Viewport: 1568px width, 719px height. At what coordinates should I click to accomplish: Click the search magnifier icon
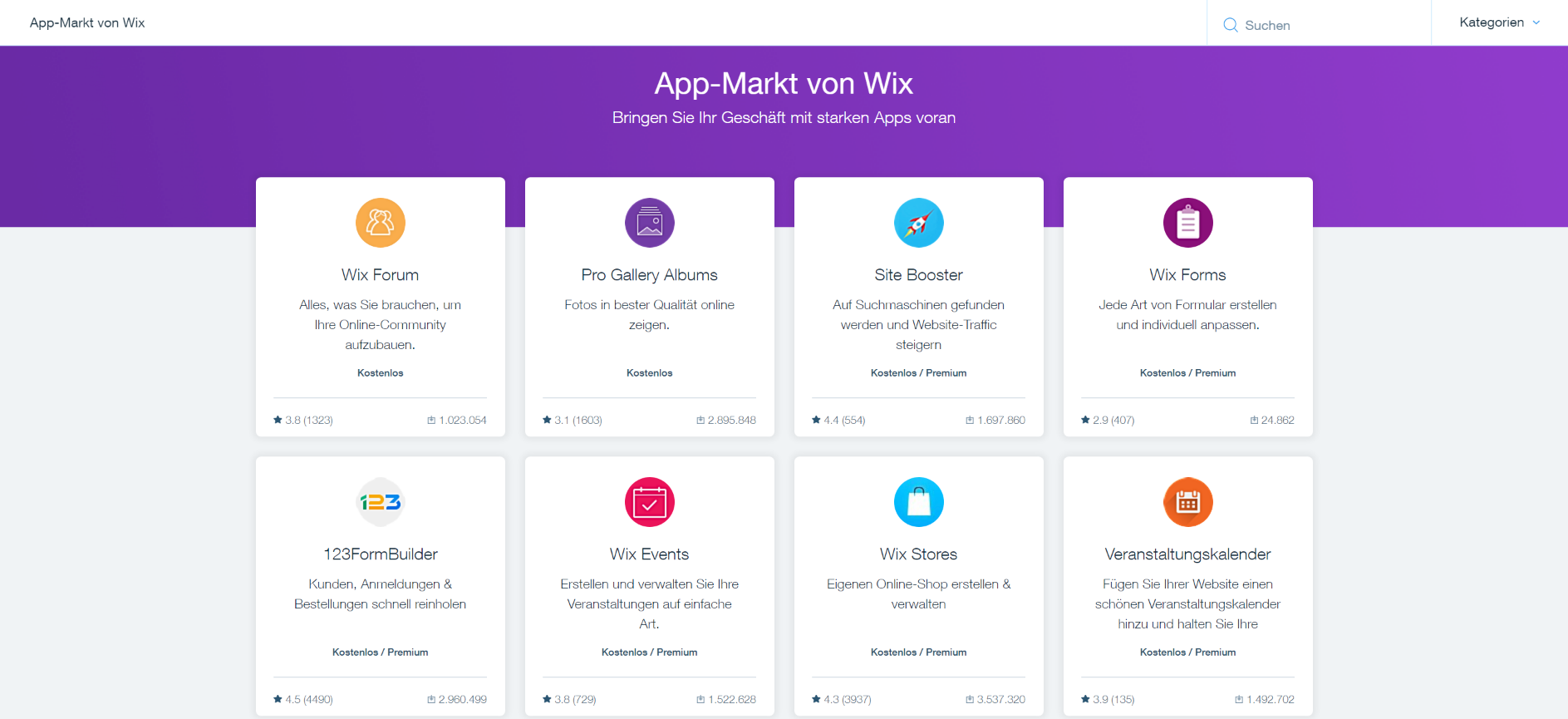[1231, 25]
